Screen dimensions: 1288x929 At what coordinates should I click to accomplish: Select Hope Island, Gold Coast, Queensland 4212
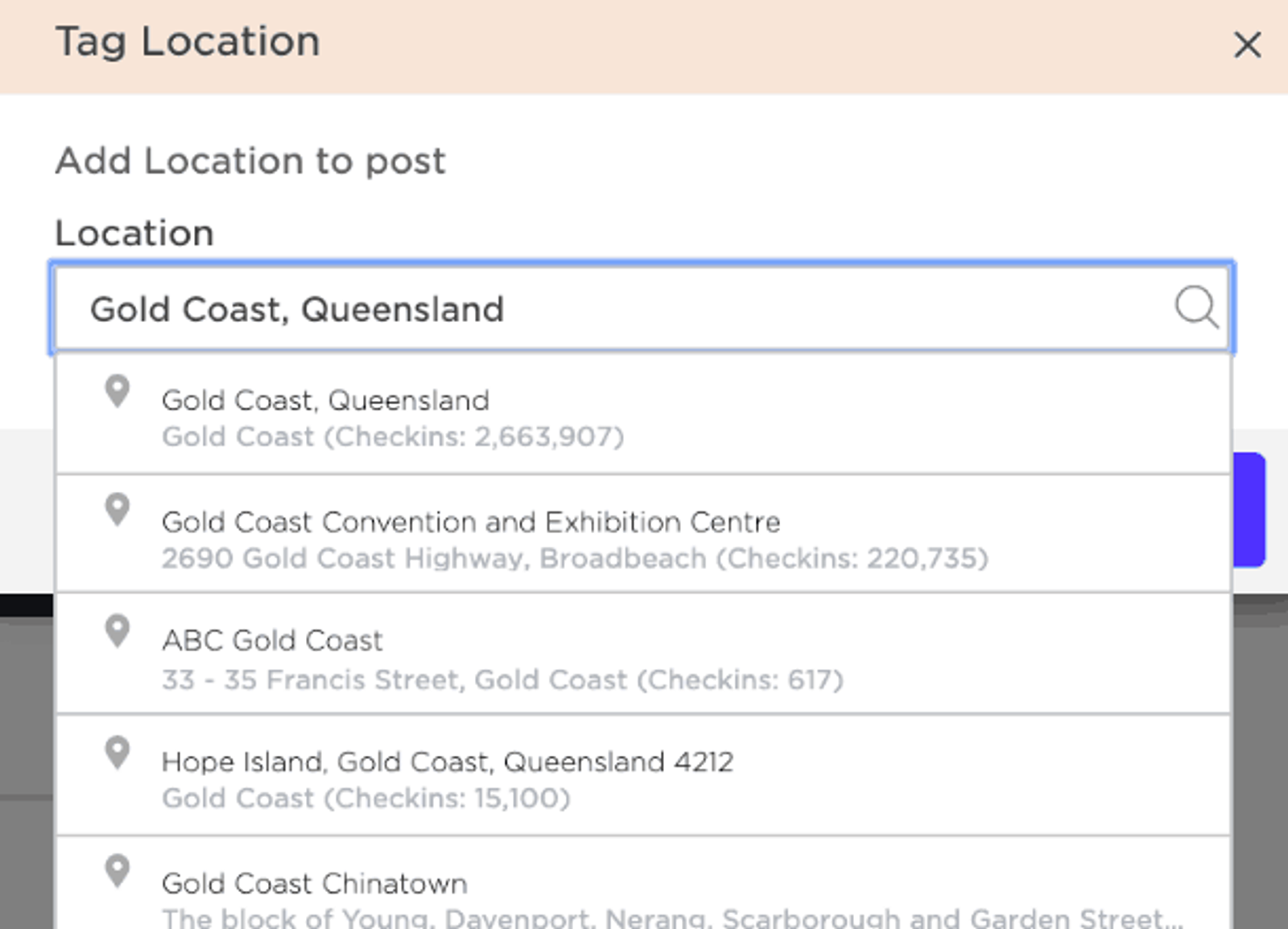[x=643, y=775]
